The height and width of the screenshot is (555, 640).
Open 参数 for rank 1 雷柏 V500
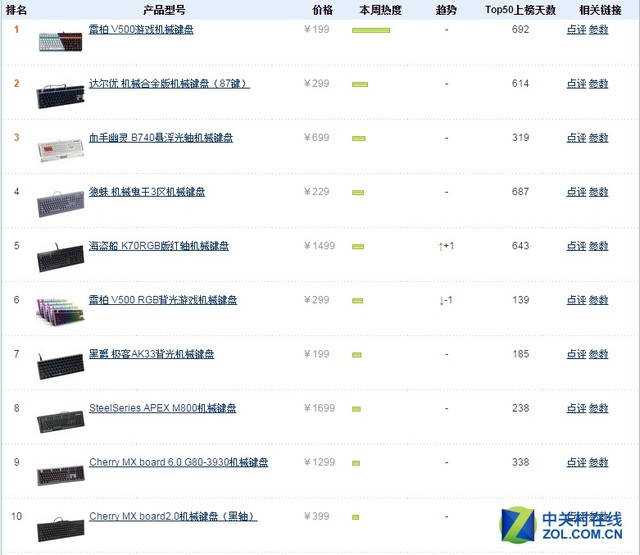coord(598,29)
